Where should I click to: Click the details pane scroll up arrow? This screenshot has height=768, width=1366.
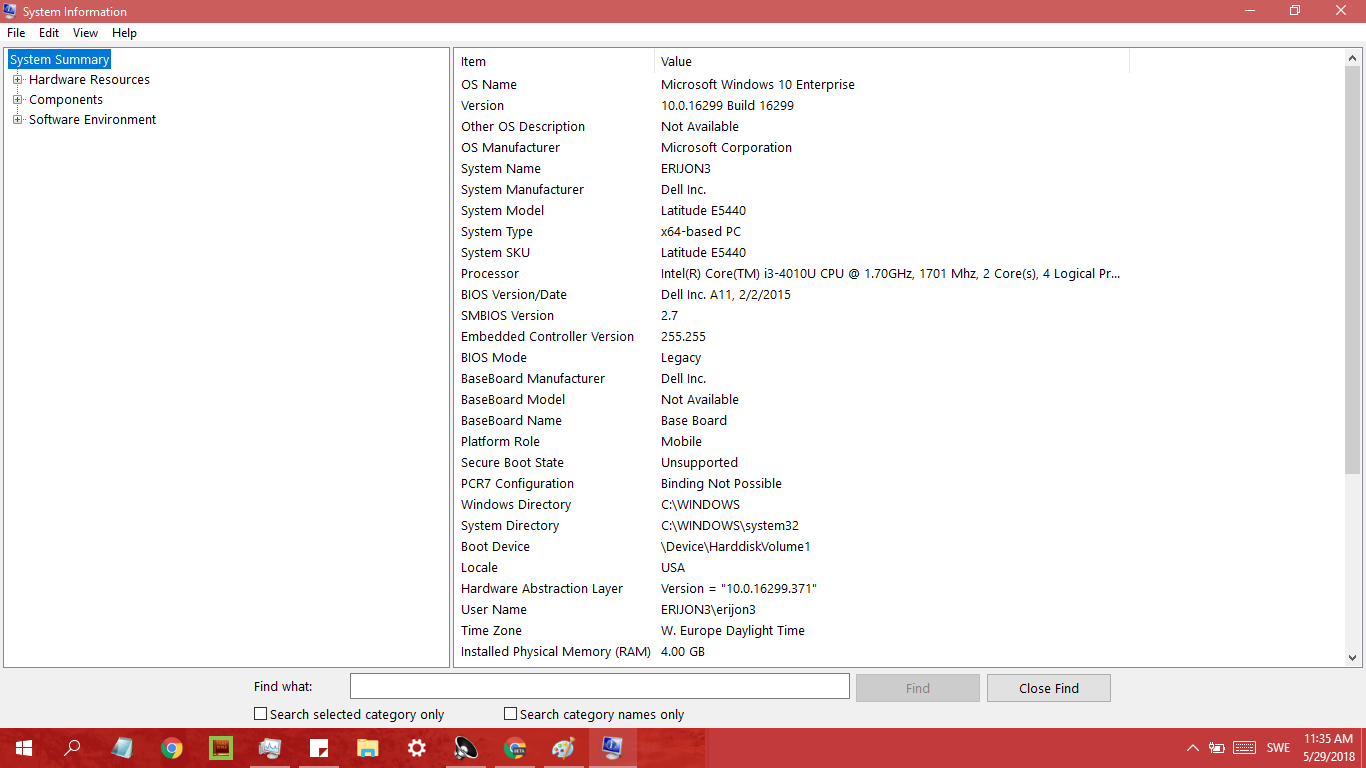(x=1353, y=59)
